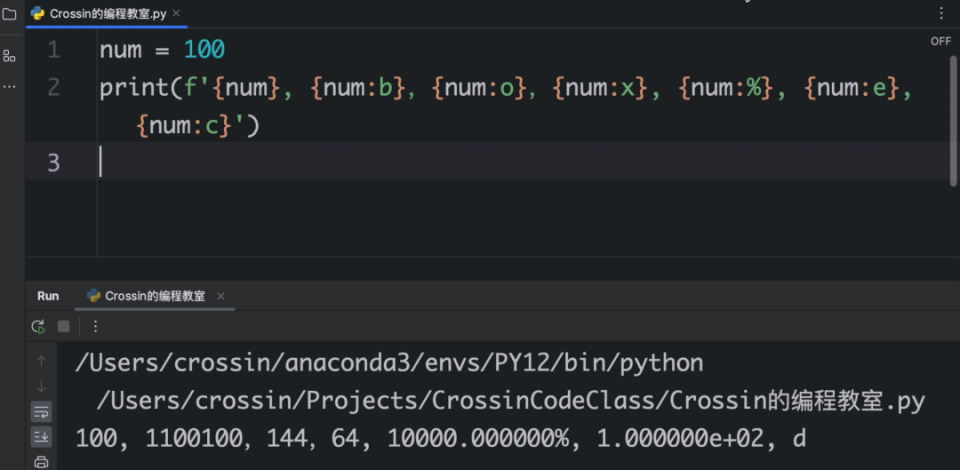Rerun the program with the Rerun icon
960x470 pixels.
39,327
